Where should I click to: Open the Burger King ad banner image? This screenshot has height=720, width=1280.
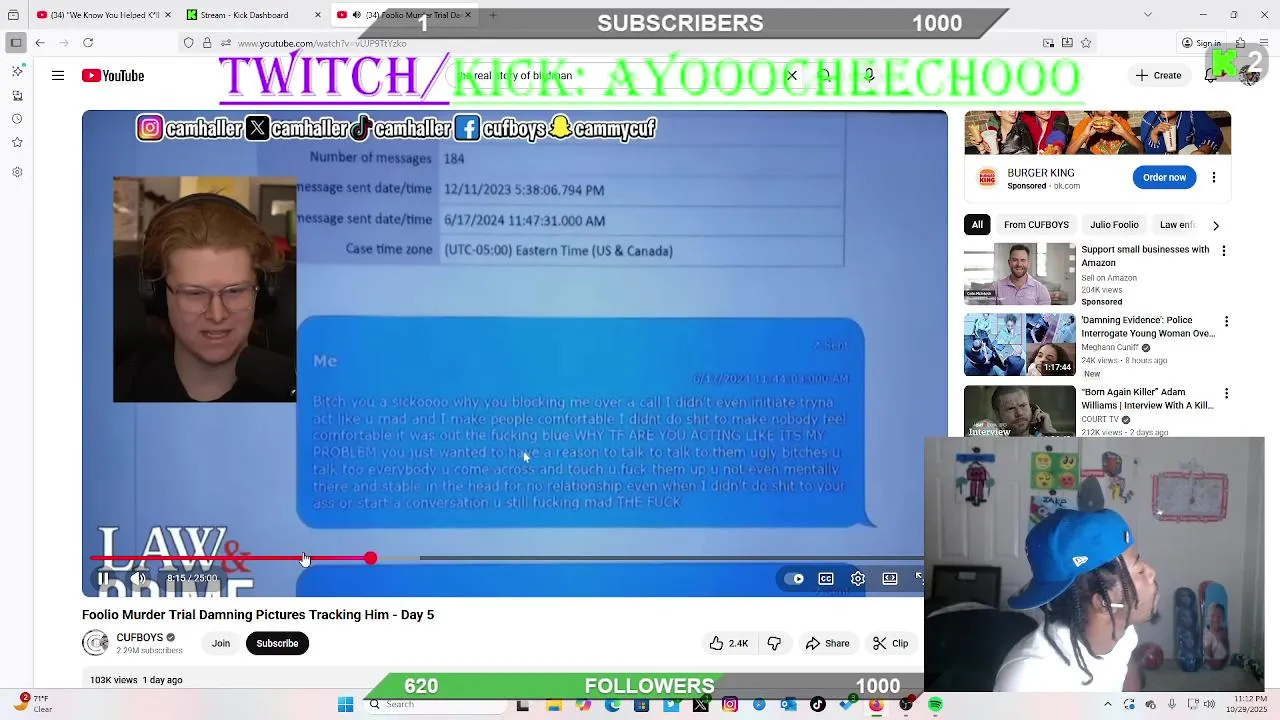(1097, 133)
